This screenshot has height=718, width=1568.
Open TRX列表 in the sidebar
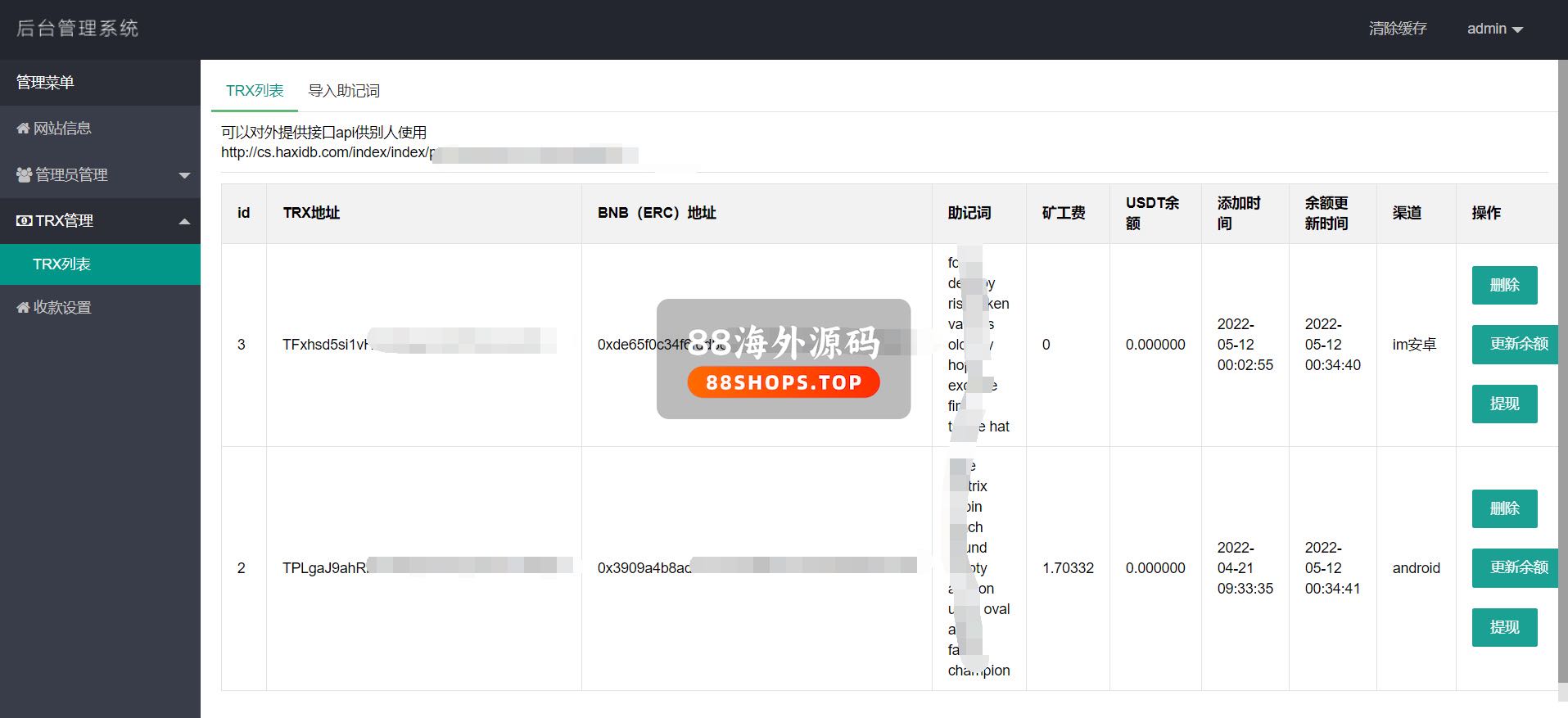click(62, 264)
